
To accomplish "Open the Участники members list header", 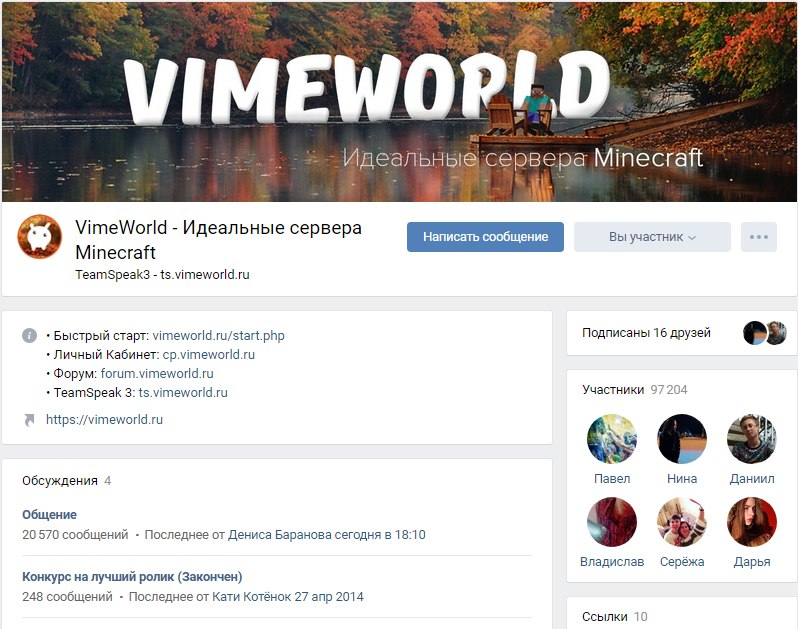I will coord(635,390).
